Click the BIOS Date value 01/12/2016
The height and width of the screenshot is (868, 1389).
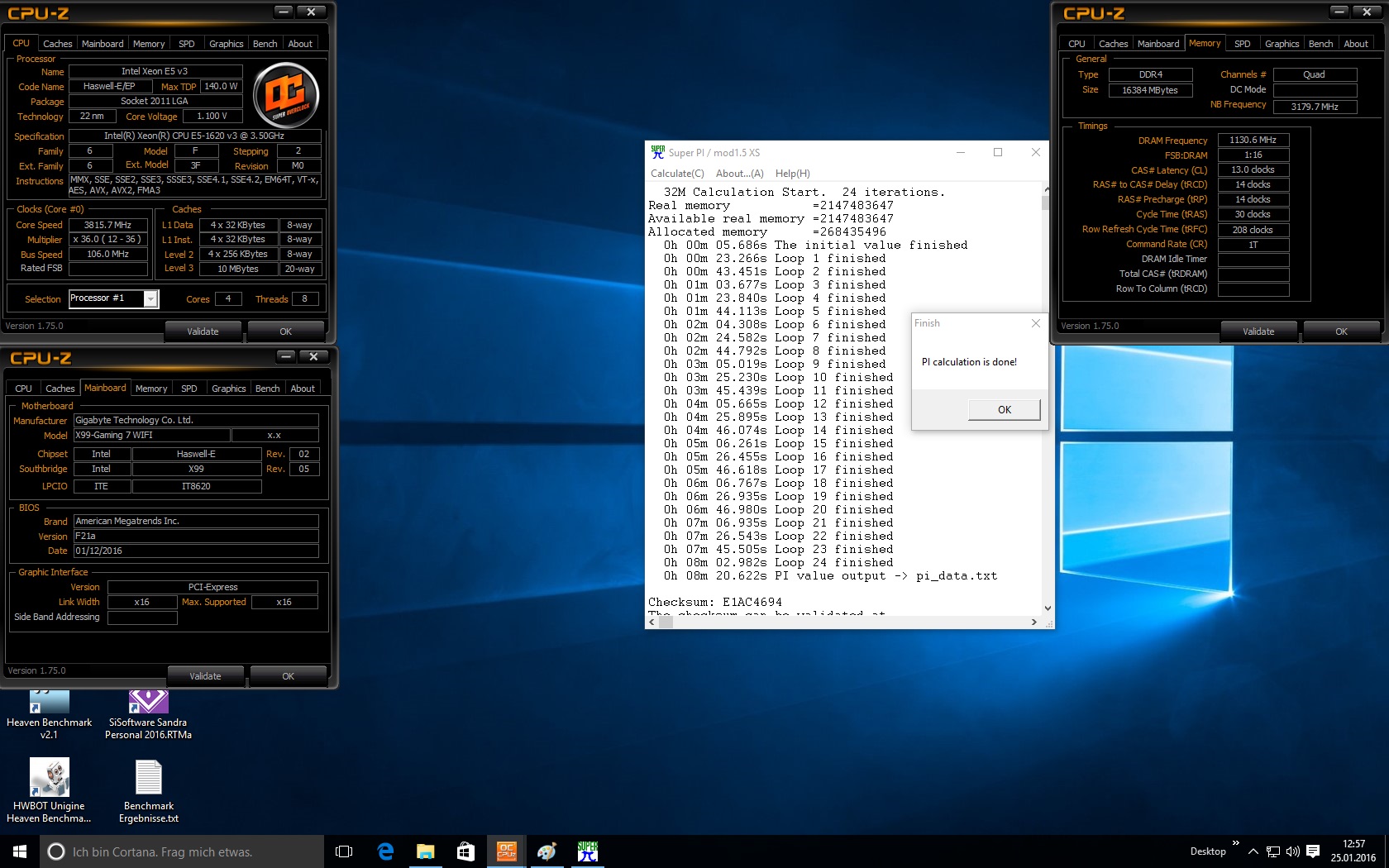click(196, 551)
